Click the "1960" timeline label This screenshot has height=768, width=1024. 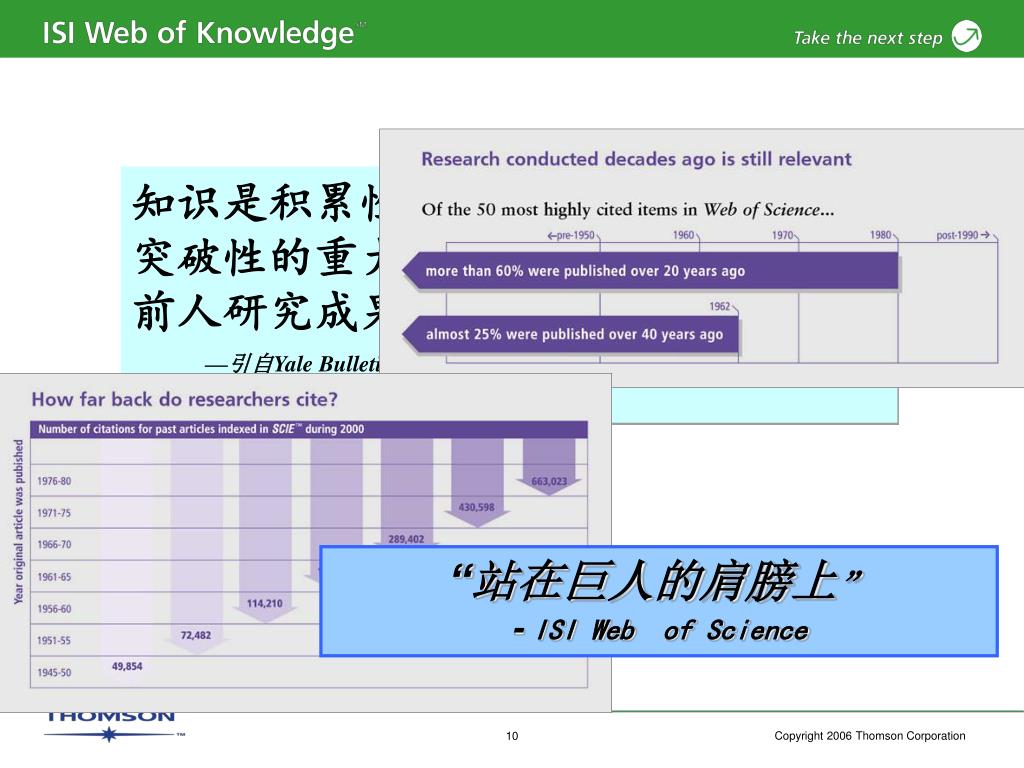[x=683, y=235]
